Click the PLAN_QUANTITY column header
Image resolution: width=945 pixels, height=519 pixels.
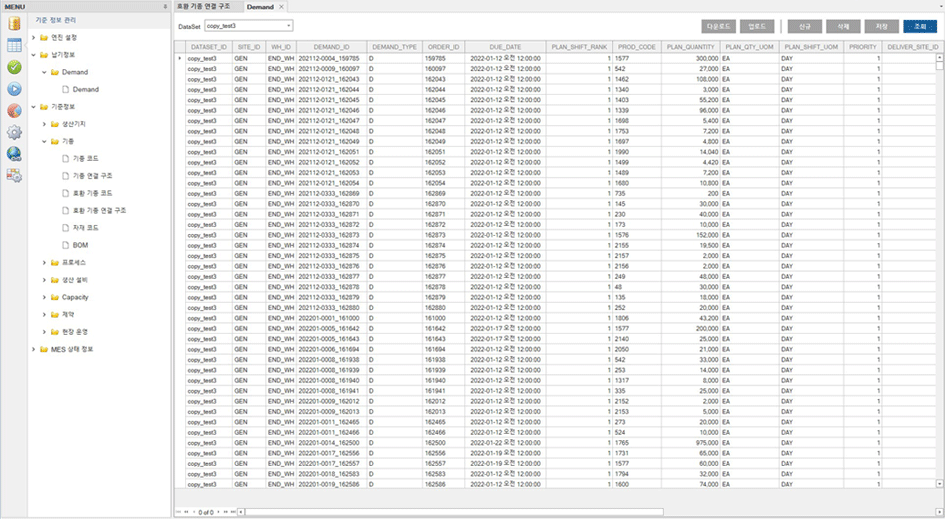pos(690,47)
